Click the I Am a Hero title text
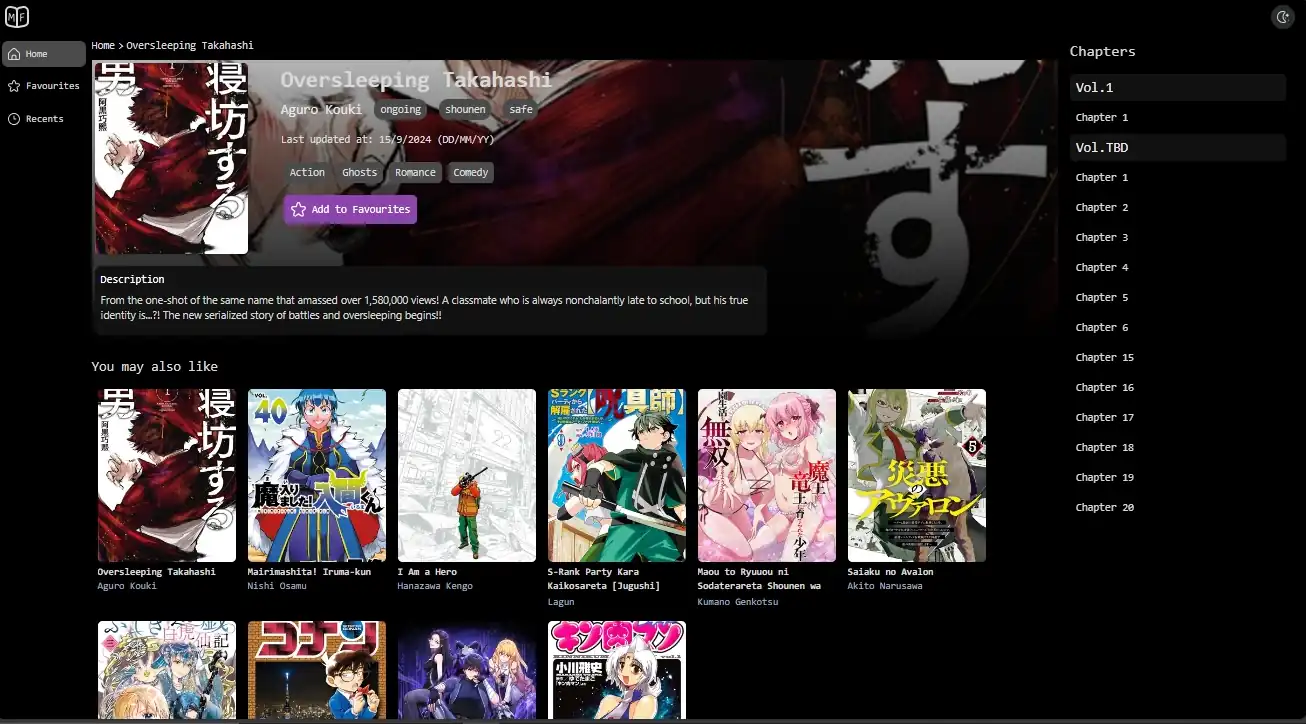1306x724 pixels. pyautogui.click(x=427, y=572)
